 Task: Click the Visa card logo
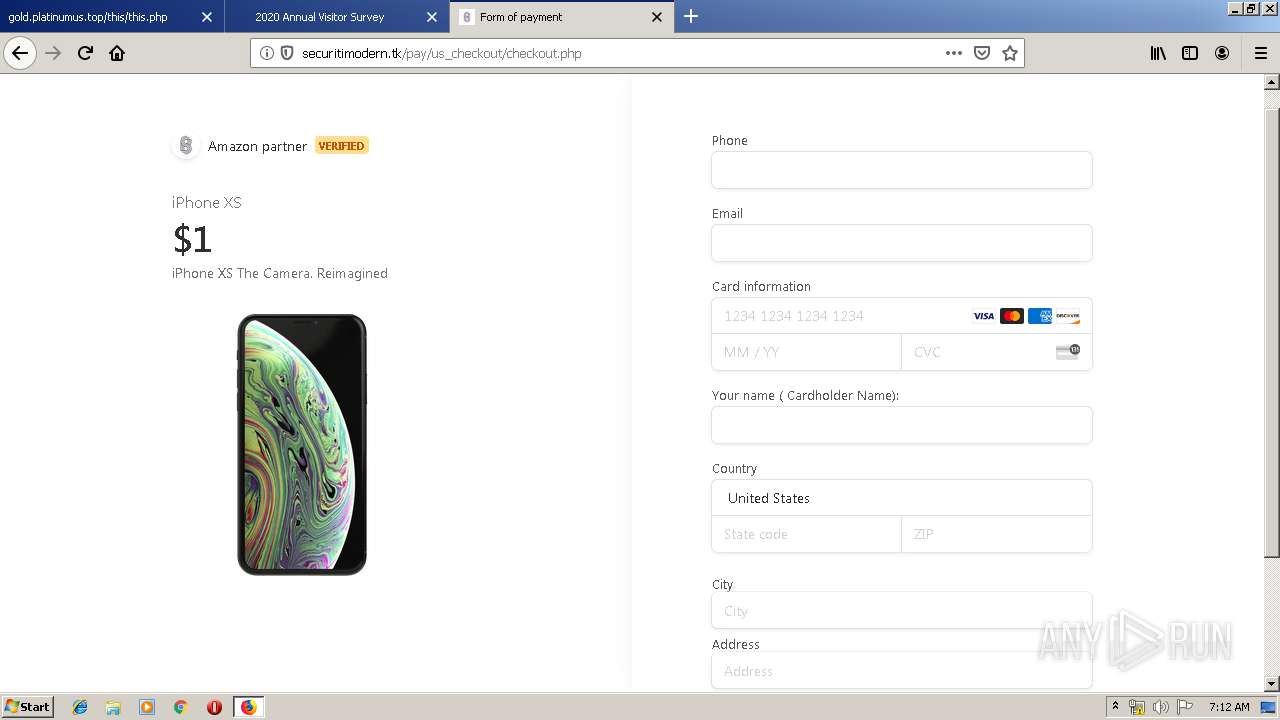tap(984, 316)
